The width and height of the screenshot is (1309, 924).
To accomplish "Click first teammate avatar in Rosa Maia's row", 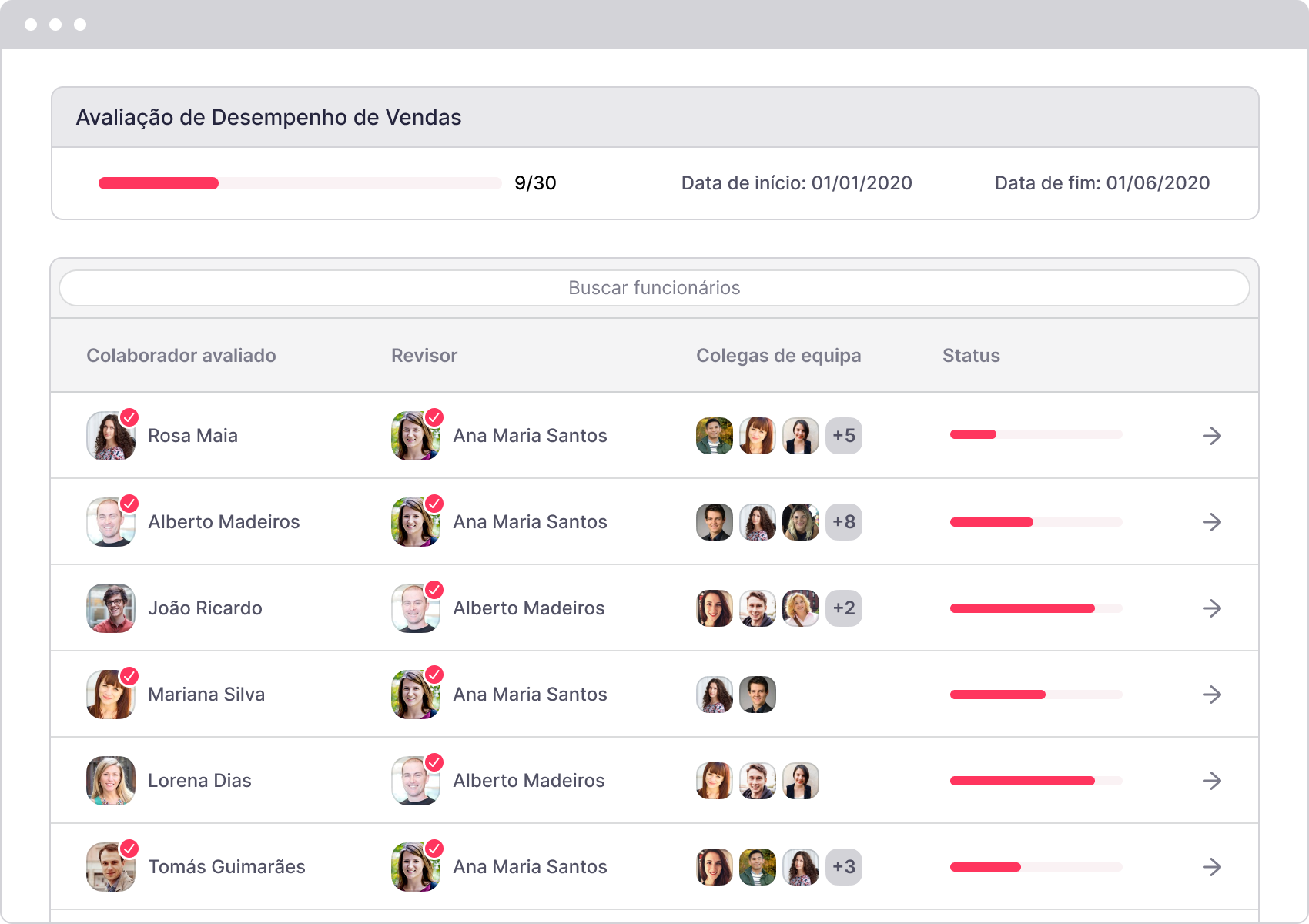I will (x=715, y=436).
